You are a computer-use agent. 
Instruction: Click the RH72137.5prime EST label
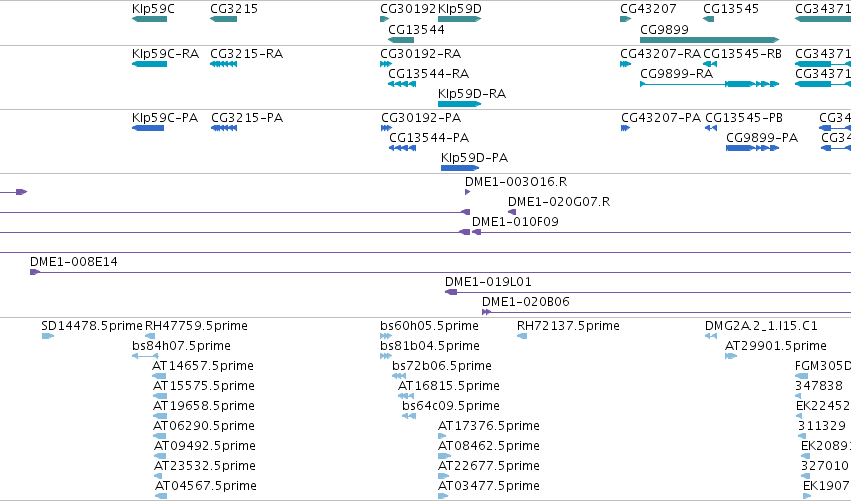tap(568, 326)
